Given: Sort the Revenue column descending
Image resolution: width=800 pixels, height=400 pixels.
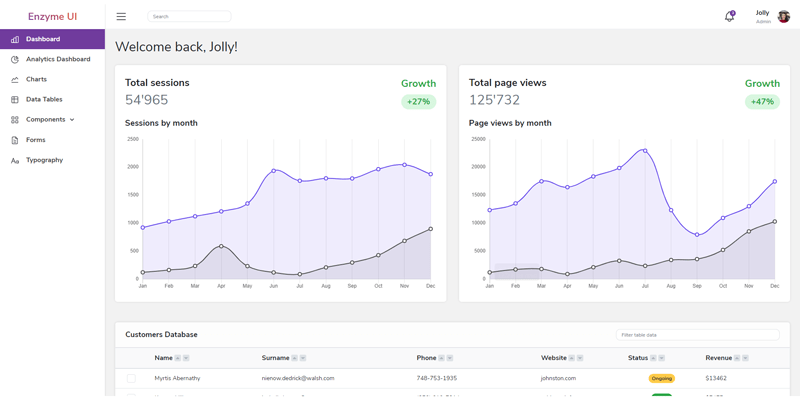Looking at the screenshot, I should [746, 358].
